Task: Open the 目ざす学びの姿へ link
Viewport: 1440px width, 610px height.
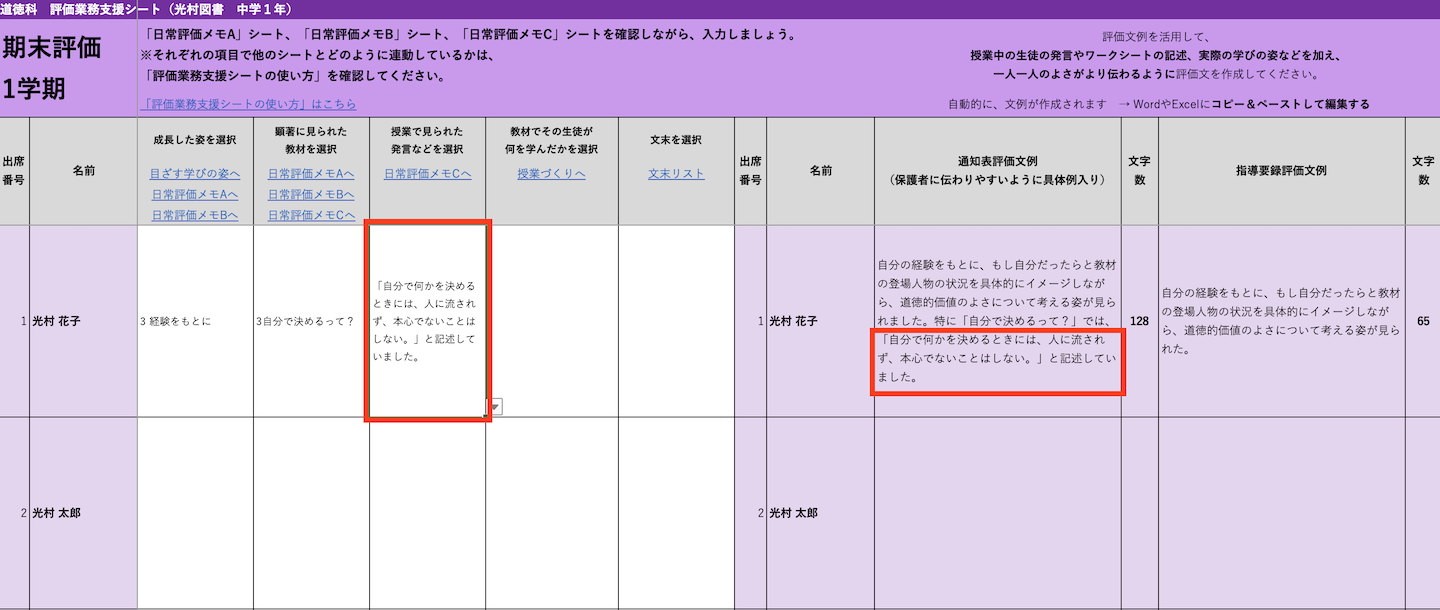Action: (x=196, y=173)
